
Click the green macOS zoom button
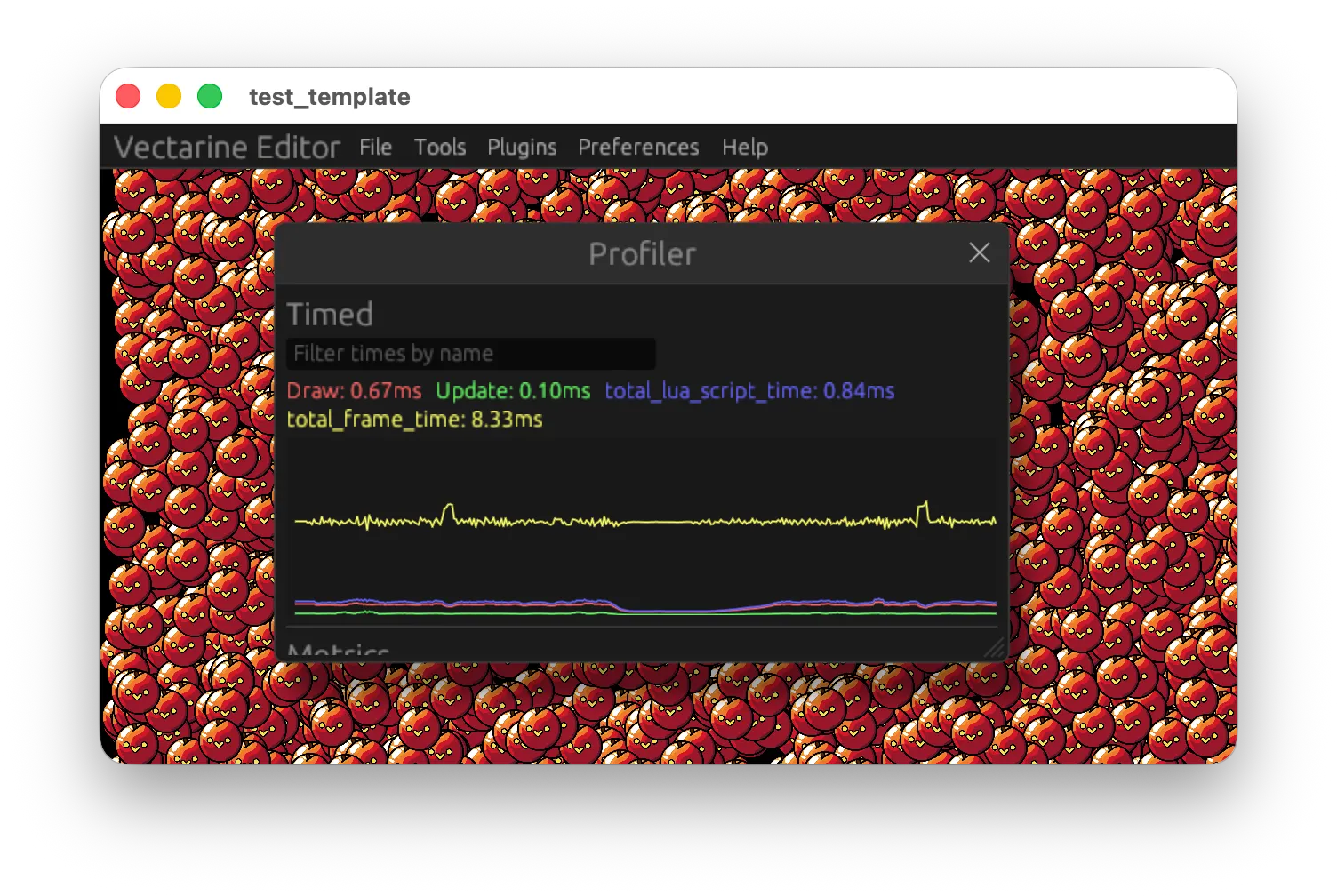point(210,96)
